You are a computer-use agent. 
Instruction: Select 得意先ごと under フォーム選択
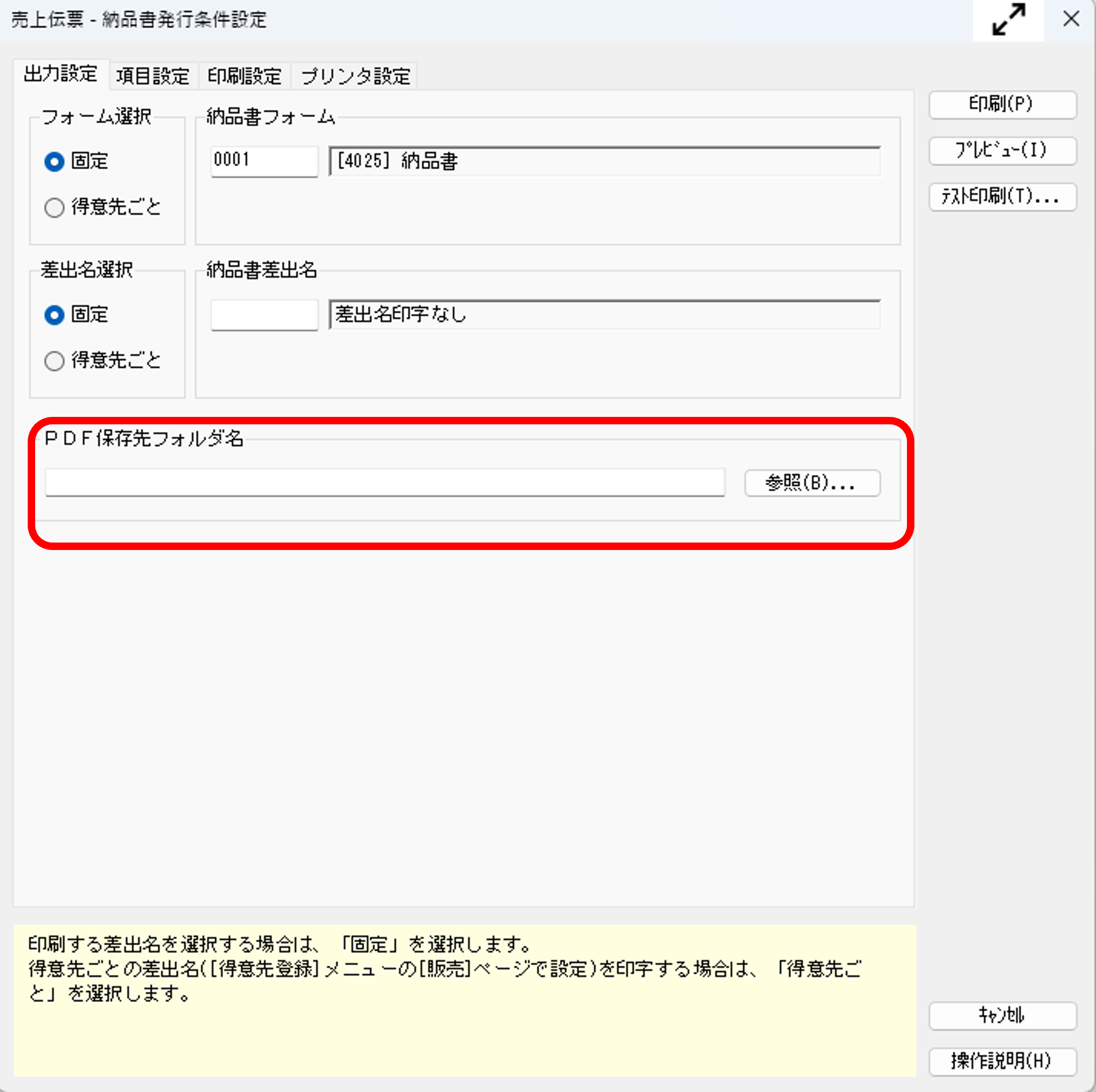tap(103, 207)
